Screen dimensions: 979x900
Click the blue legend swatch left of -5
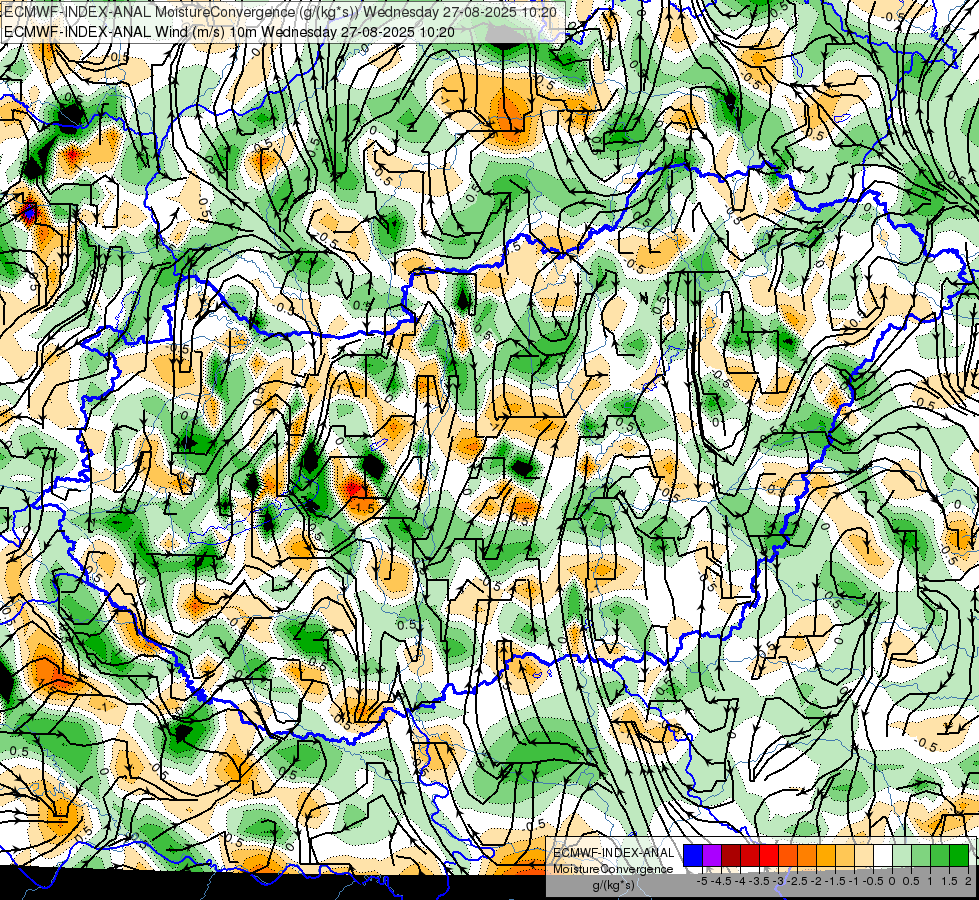tap(693, 855)
